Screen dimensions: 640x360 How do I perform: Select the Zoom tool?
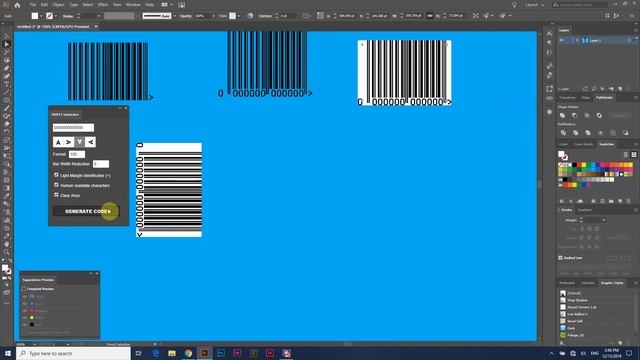coord(7,252)
